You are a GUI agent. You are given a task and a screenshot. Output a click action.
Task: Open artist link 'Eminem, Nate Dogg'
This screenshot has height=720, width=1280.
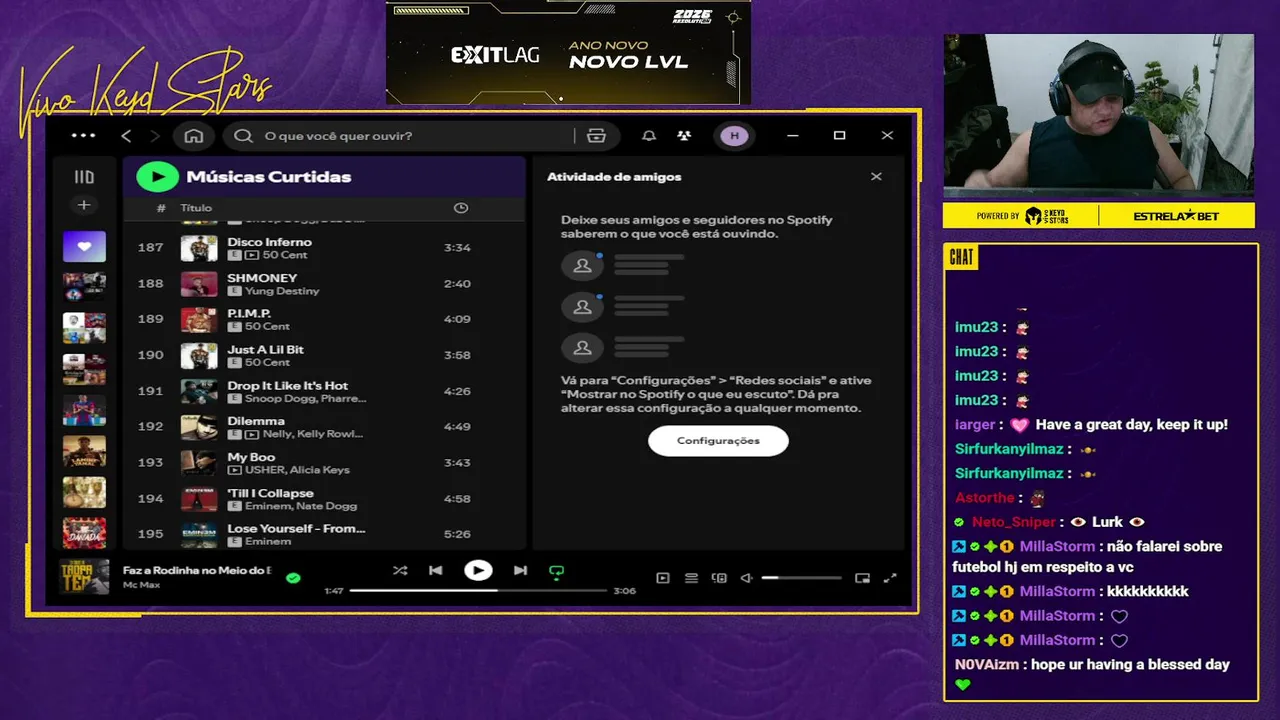(x=301, y=506)
